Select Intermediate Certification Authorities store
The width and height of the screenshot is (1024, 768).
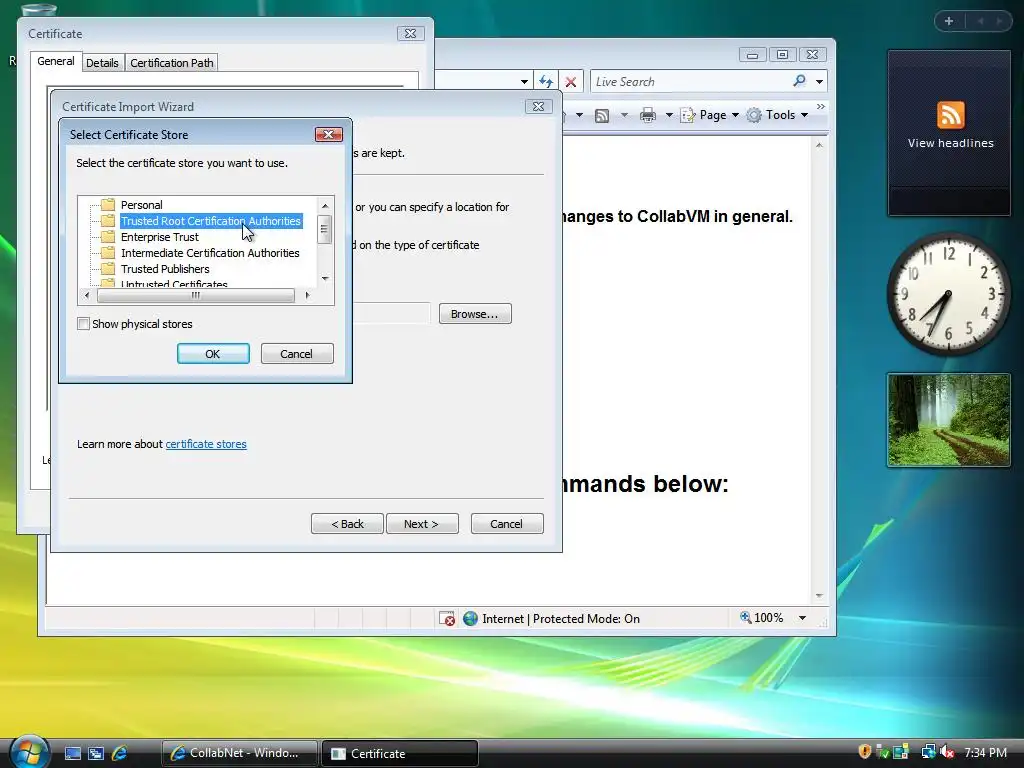click(x=210, y=253)
